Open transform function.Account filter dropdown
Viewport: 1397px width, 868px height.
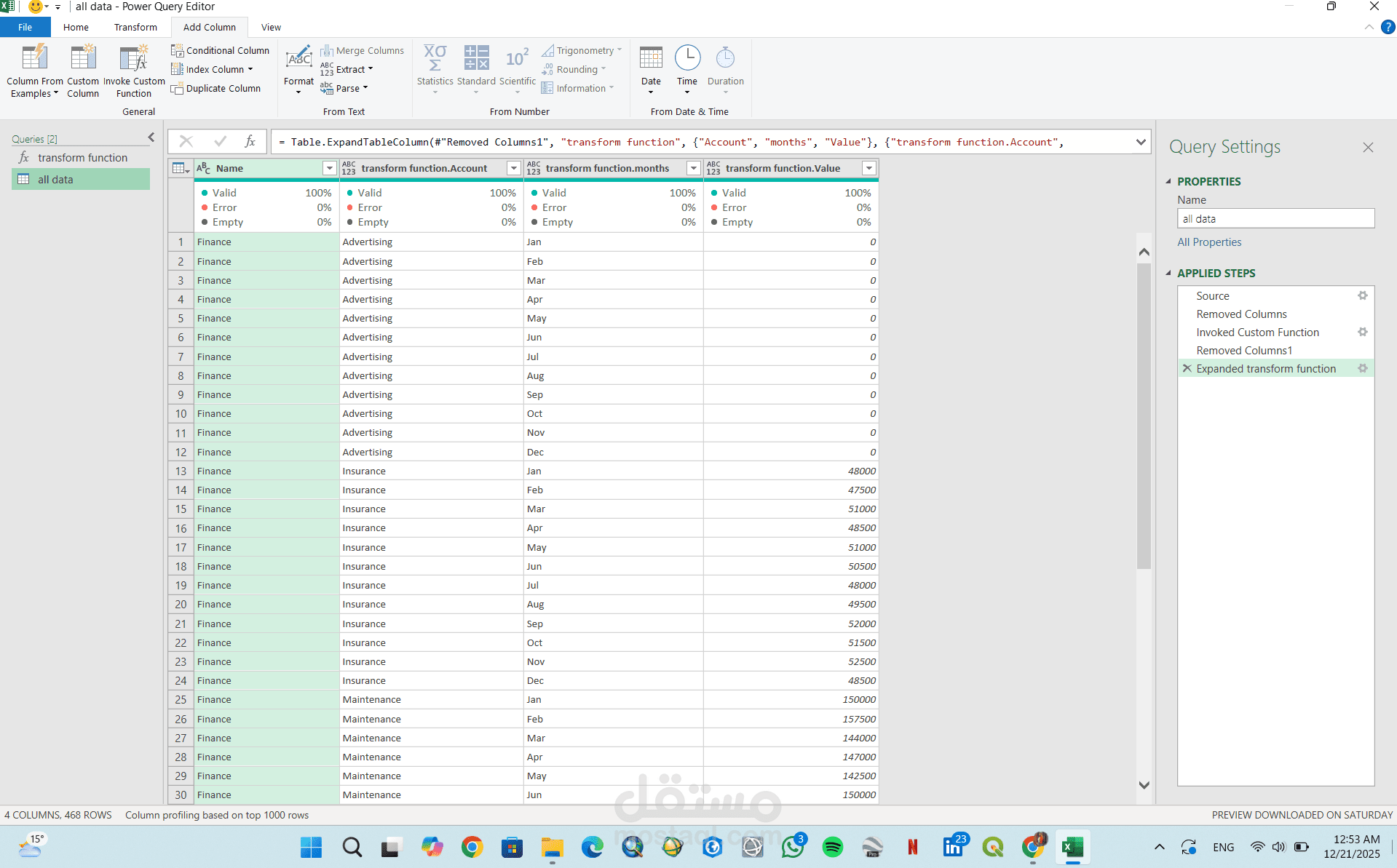514,168
